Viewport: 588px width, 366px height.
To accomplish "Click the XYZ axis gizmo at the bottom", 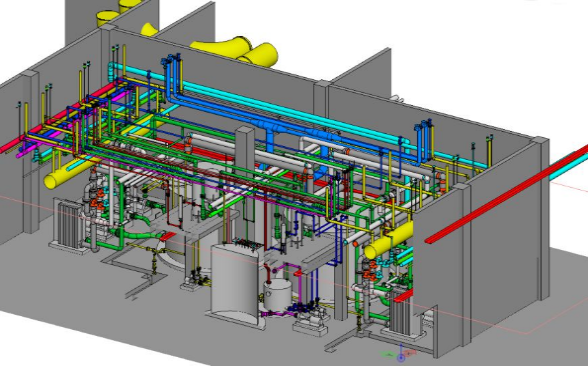I will pos(400,354).
